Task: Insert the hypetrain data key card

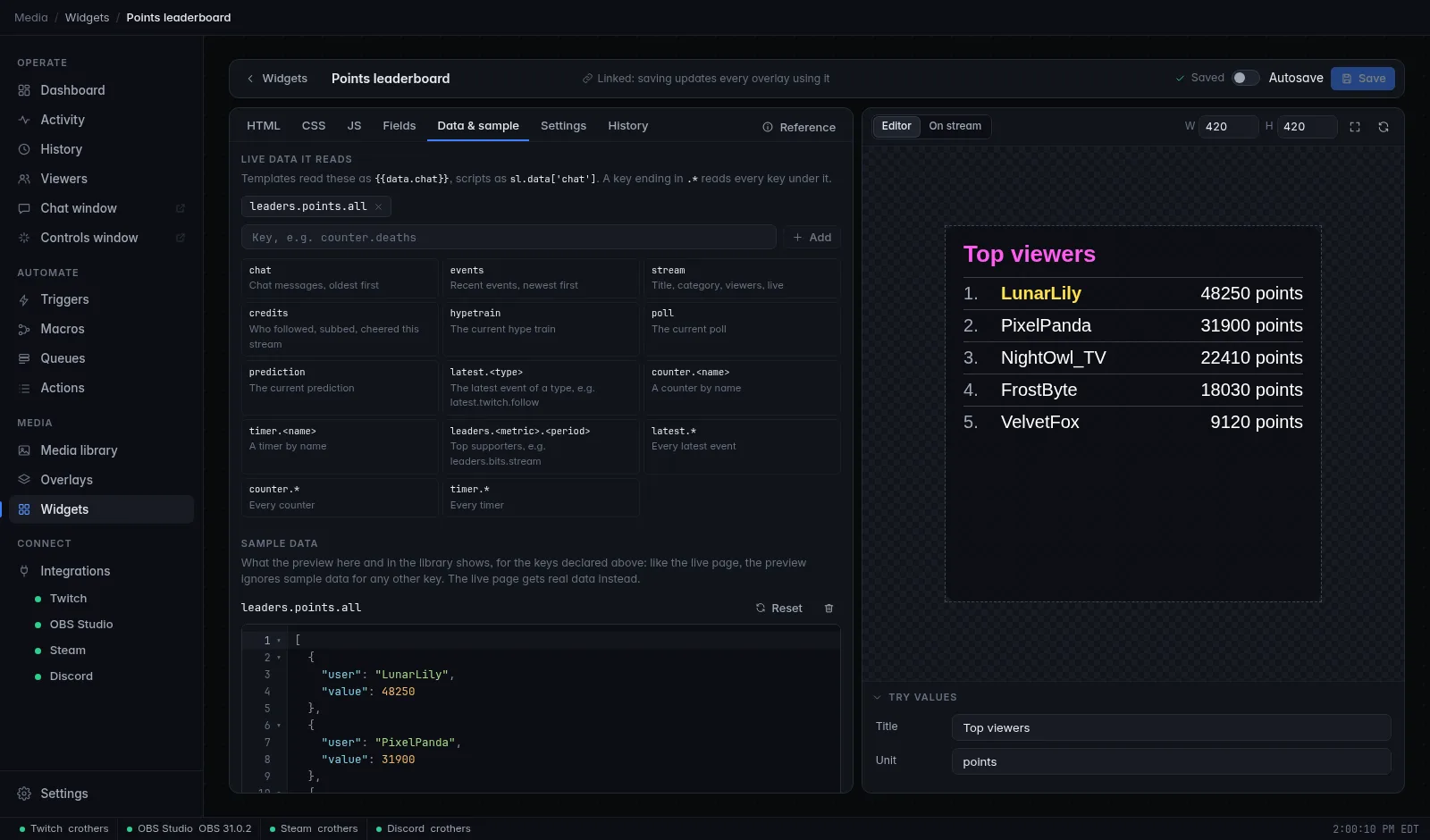Action: tap(541, 329)
